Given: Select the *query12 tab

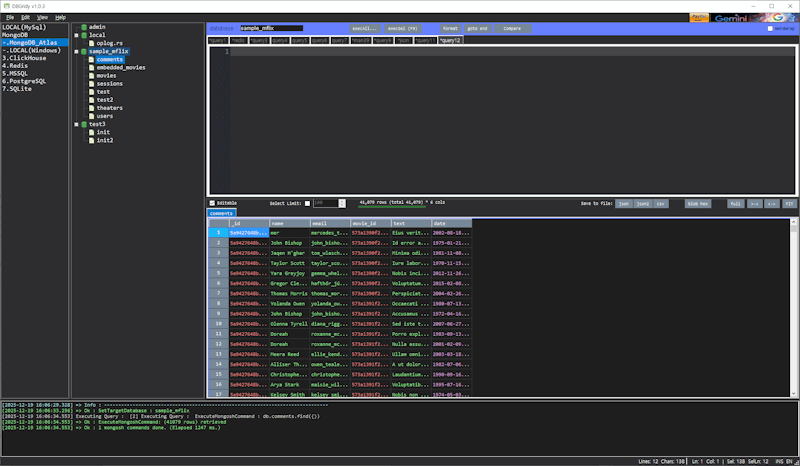Looking at the screenshot, I should [450, 40].
